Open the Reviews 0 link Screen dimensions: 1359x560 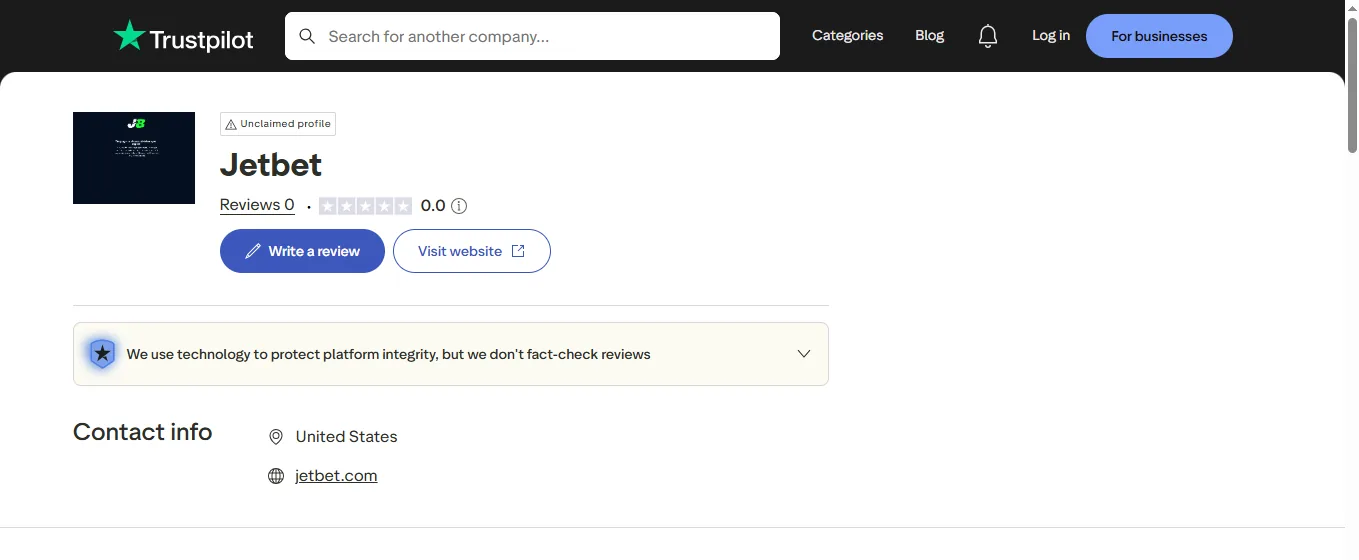257,205
